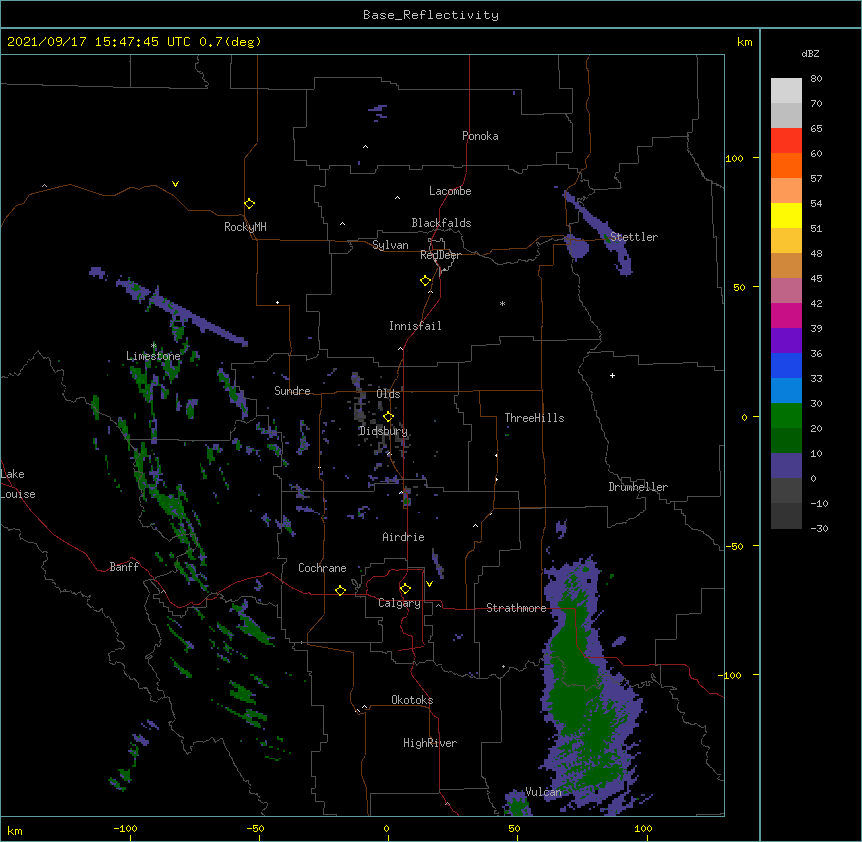Click the yellow diamond marker beside Olds

(x=388, y=417)
